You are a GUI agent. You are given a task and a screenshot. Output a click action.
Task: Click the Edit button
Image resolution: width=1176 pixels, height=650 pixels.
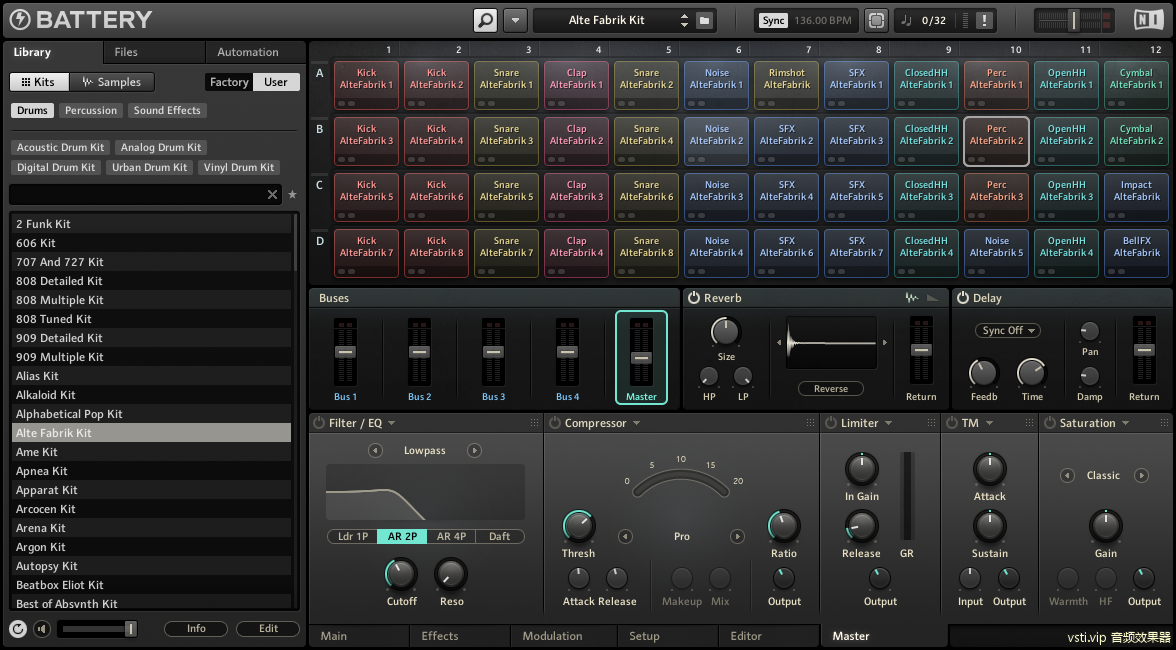coord(268,629)
